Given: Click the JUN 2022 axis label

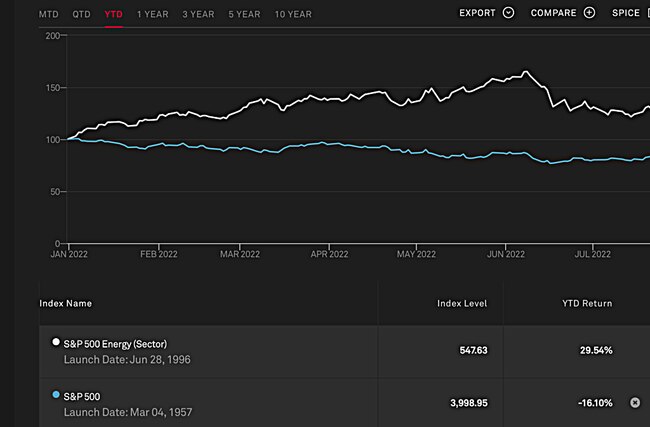Looking at the screenshot, I should point(506,254).
